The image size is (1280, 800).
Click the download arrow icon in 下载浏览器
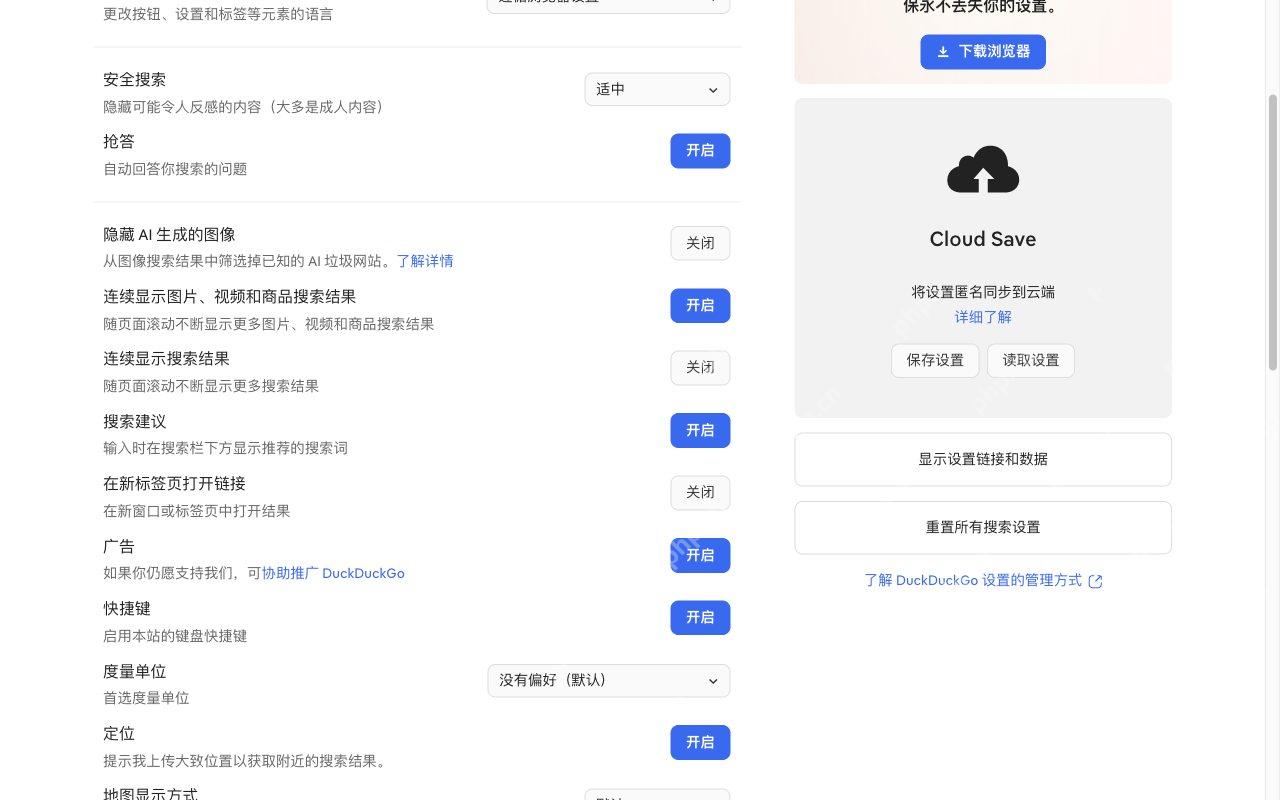(x=943, y=52)
